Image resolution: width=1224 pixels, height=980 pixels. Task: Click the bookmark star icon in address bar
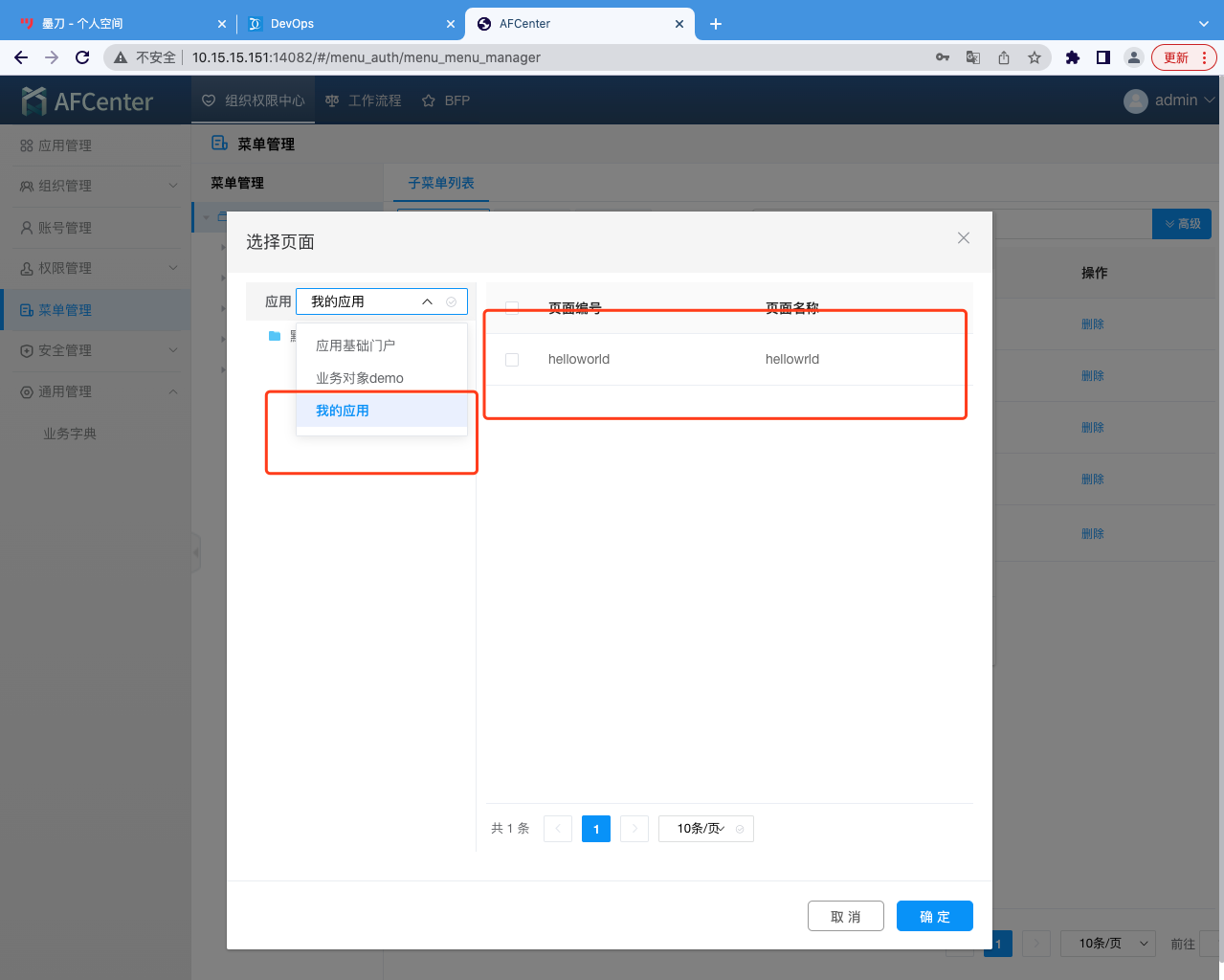point(1035,57)
